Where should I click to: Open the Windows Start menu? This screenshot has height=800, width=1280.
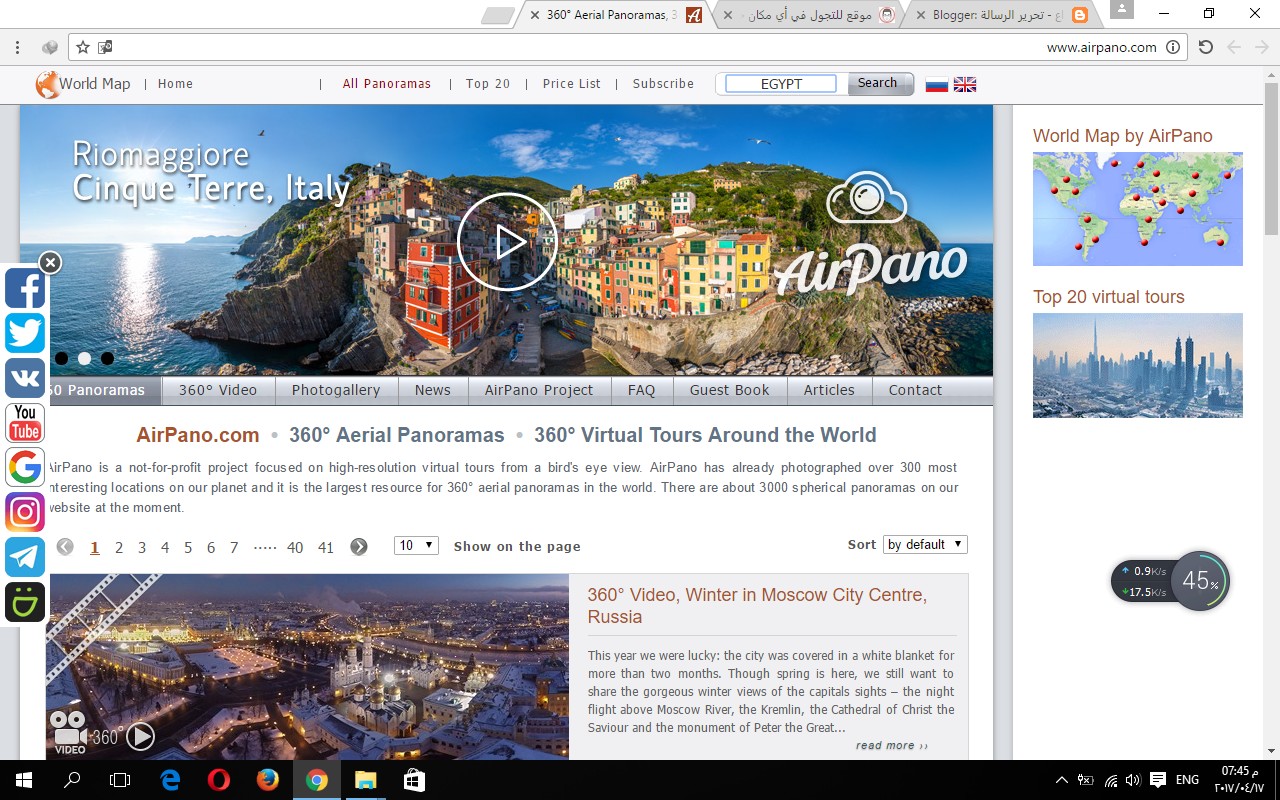pyautogui.click(x=24, y=780)
